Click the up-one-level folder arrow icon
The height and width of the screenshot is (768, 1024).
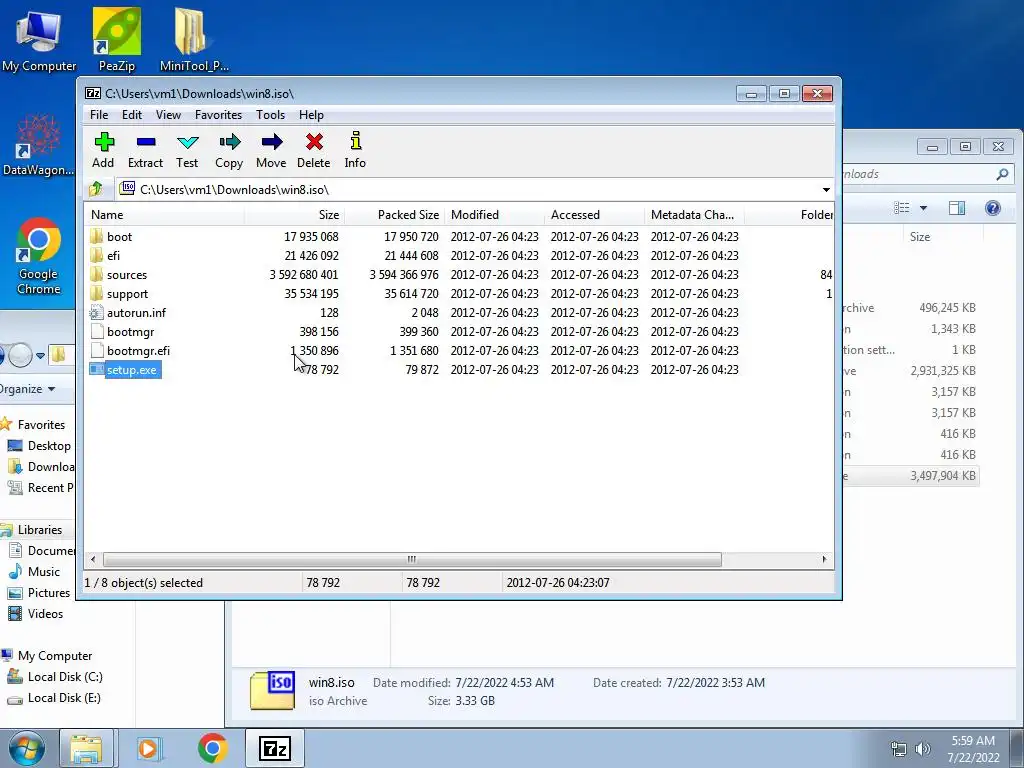pos(96,189)
